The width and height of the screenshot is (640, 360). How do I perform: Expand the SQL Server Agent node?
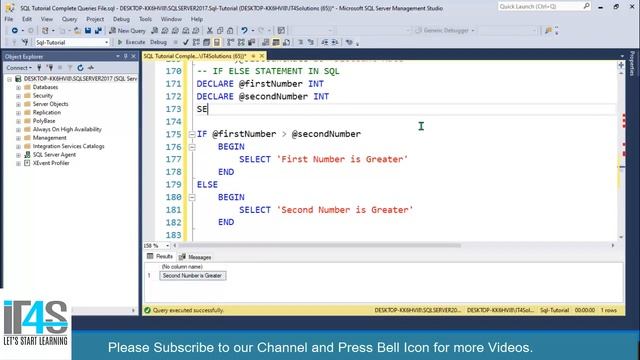click(18, 155)
